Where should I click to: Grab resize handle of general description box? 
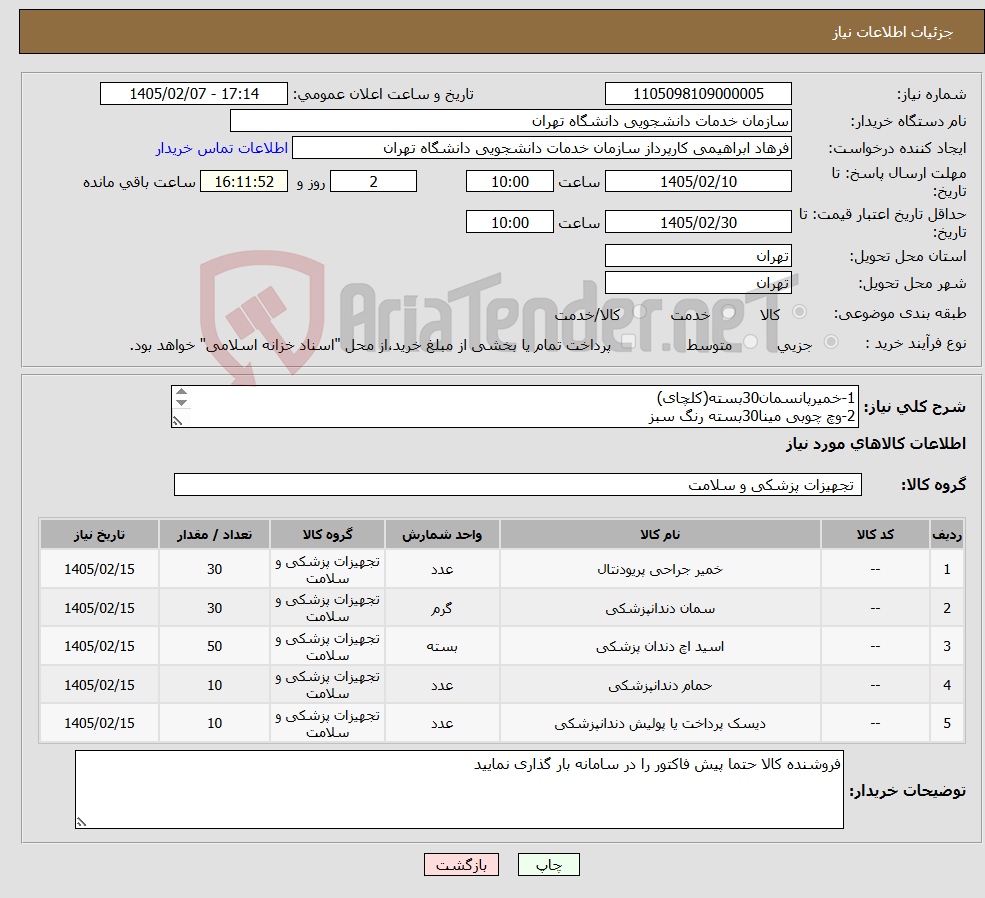point(177,421)
